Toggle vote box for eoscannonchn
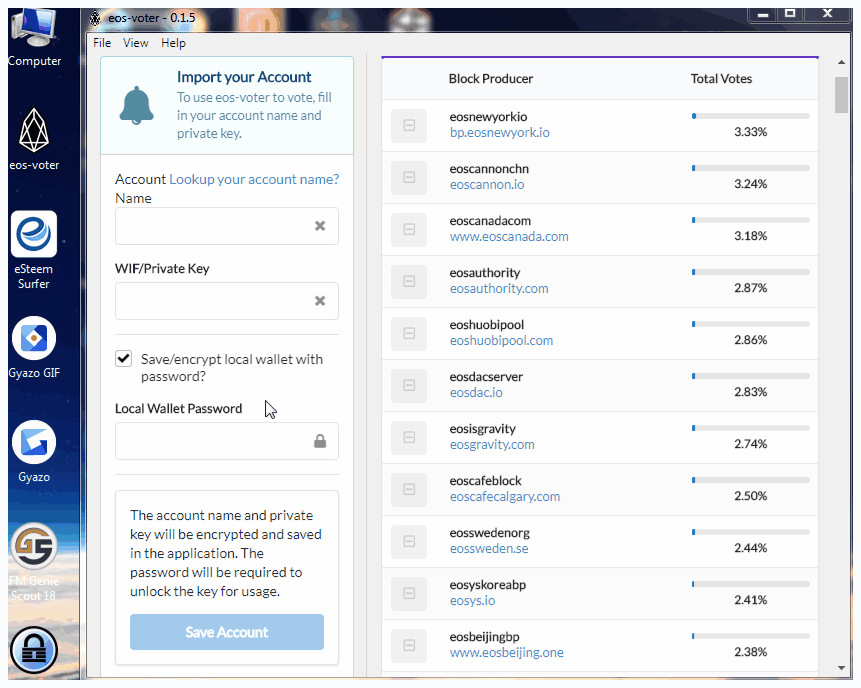The image size is (861, 688). pyautogui.click(x=409, y=177)
